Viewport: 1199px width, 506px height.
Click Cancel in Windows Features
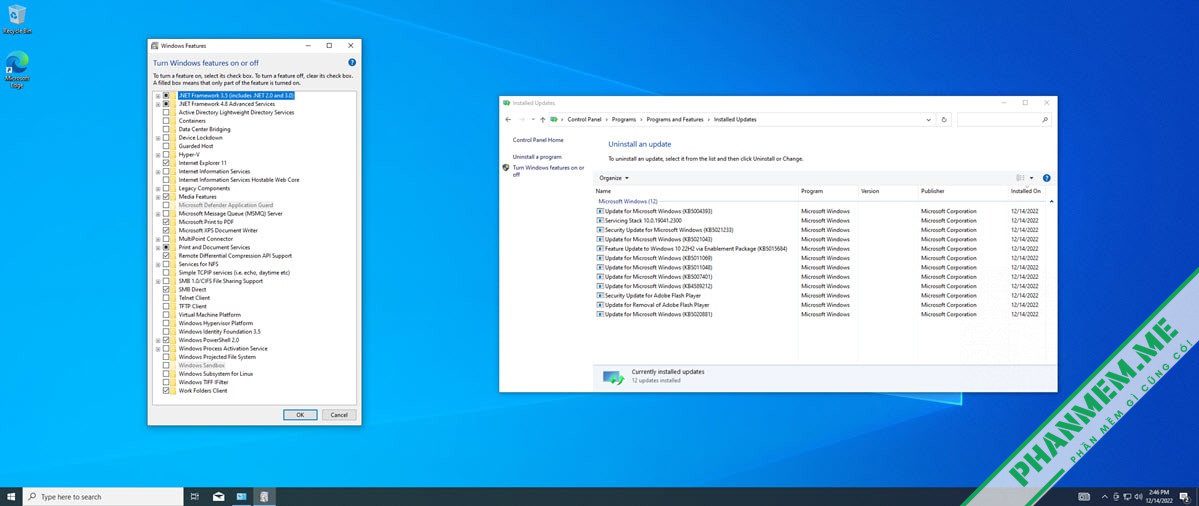[338, 415]
